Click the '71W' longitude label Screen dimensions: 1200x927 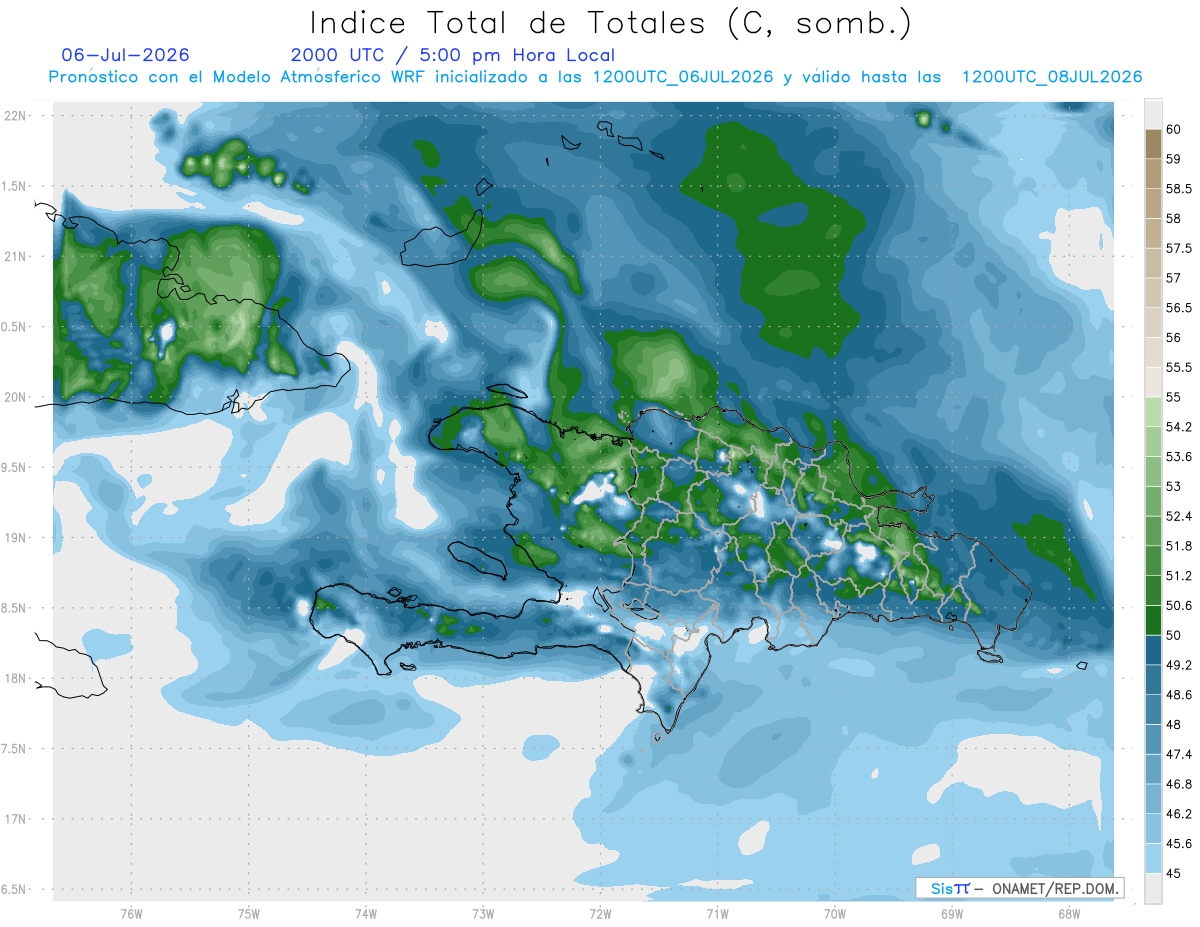point(717,913)
